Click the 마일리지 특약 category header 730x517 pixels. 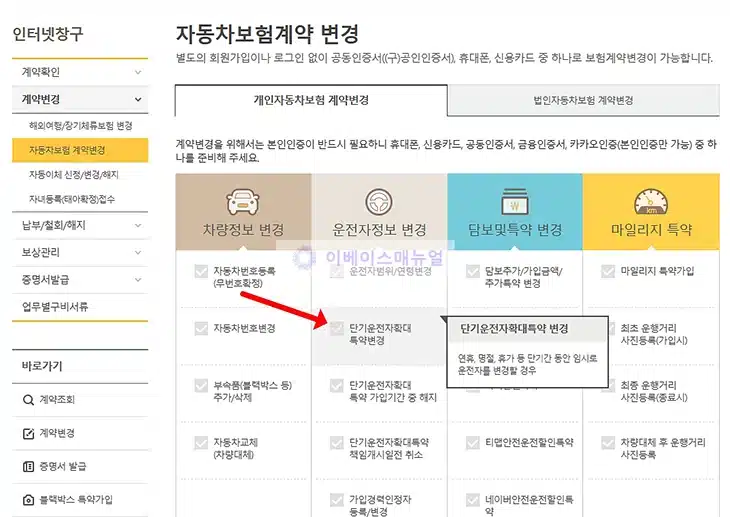(x=651, y=212)
